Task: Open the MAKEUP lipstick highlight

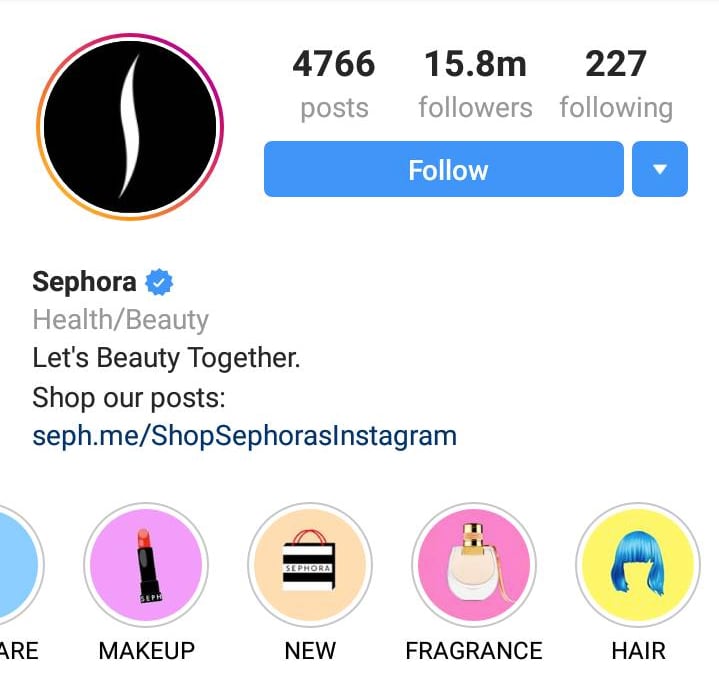Action: tap(146, 565)
